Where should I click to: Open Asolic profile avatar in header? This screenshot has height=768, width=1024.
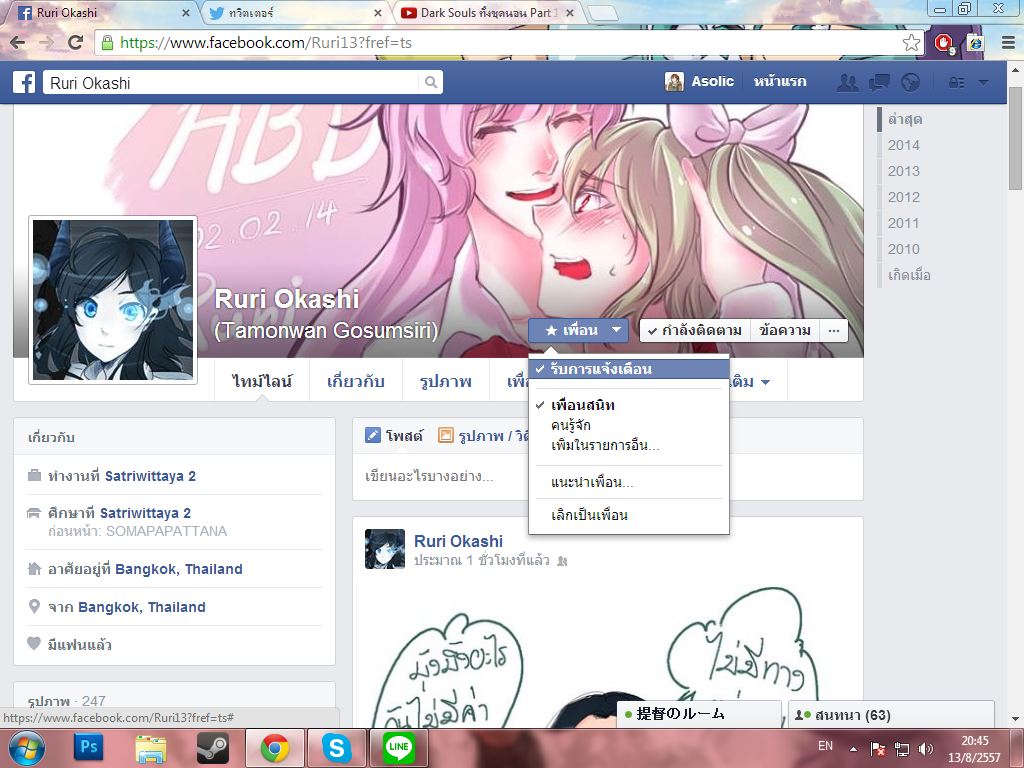tap(674, 82)
